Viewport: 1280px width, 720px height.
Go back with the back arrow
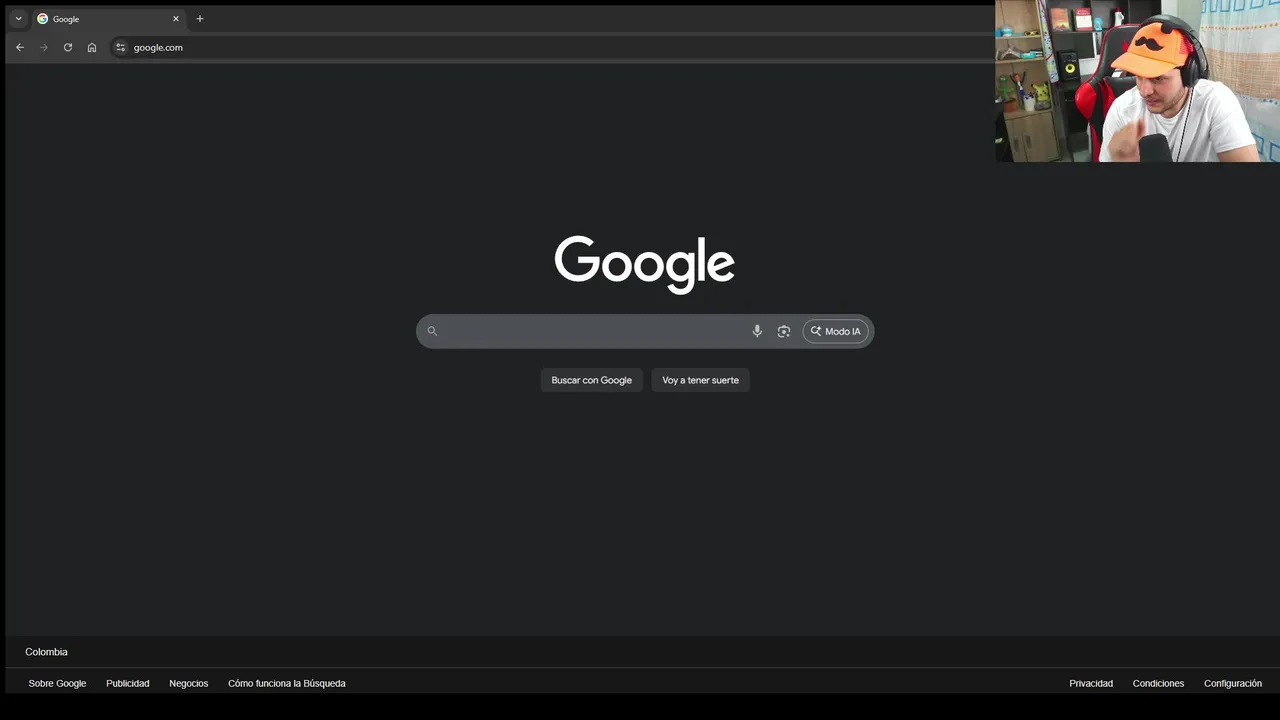[20, 47]
